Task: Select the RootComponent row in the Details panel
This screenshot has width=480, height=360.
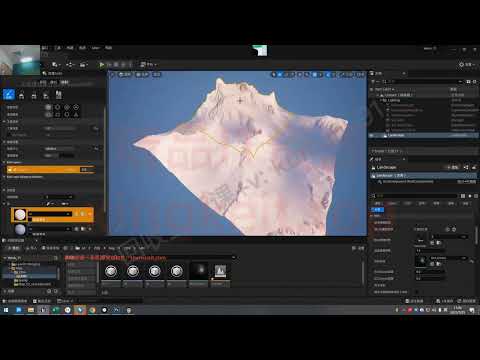Action: pos(423,182)
